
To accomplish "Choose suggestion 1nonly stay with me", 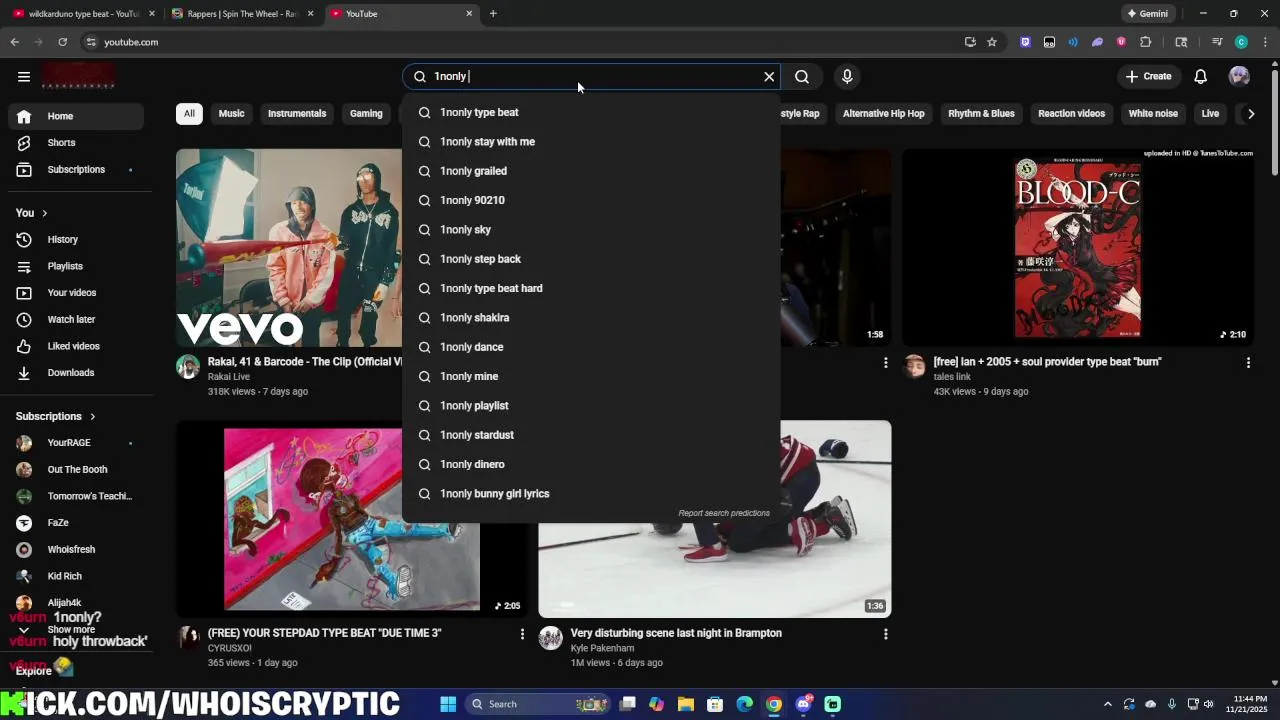I will [x=591, y=142].
